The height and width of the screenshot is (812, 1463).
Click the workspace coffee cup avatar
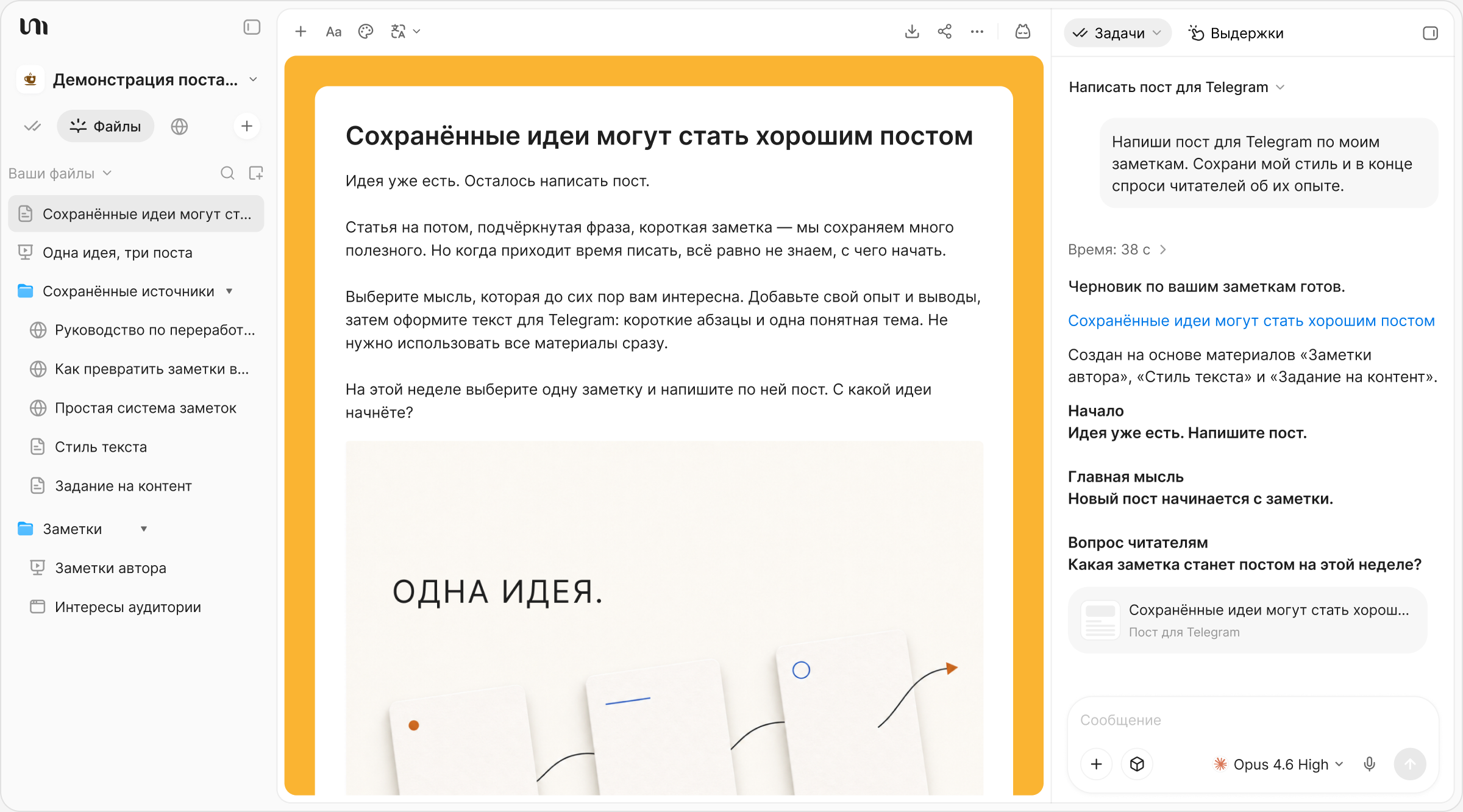(x=30, y=79)
